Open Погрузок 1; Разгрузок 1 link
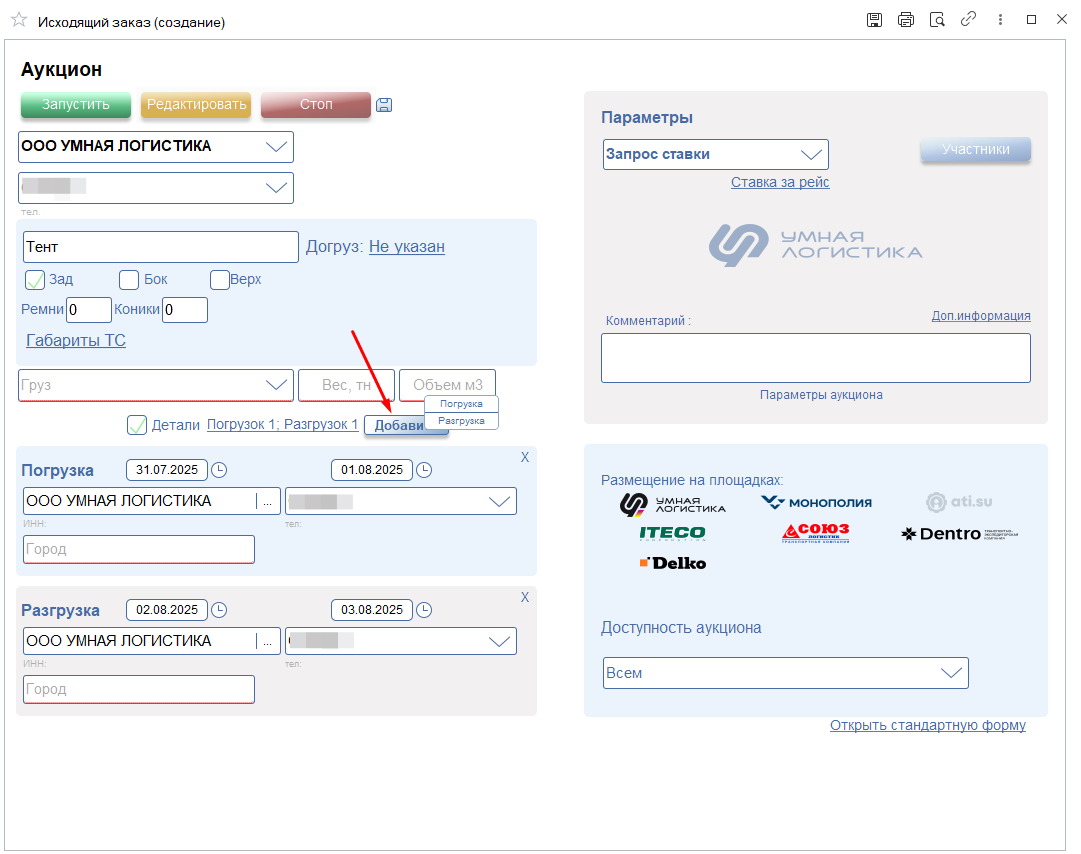Viewport: 1081px width, 854px height. click(x=283, y=425)
